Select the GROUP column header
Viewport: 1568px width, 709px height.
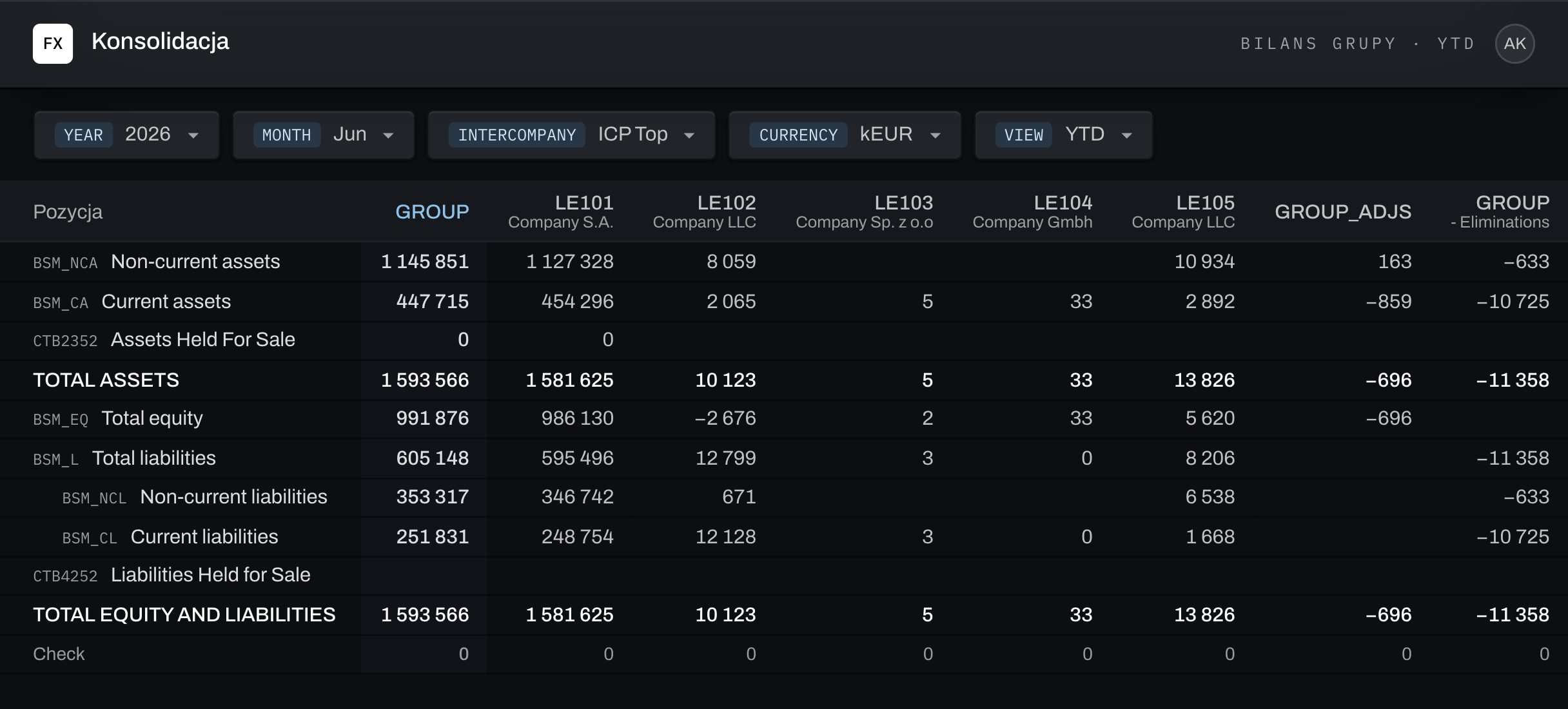tap(432, 211)
